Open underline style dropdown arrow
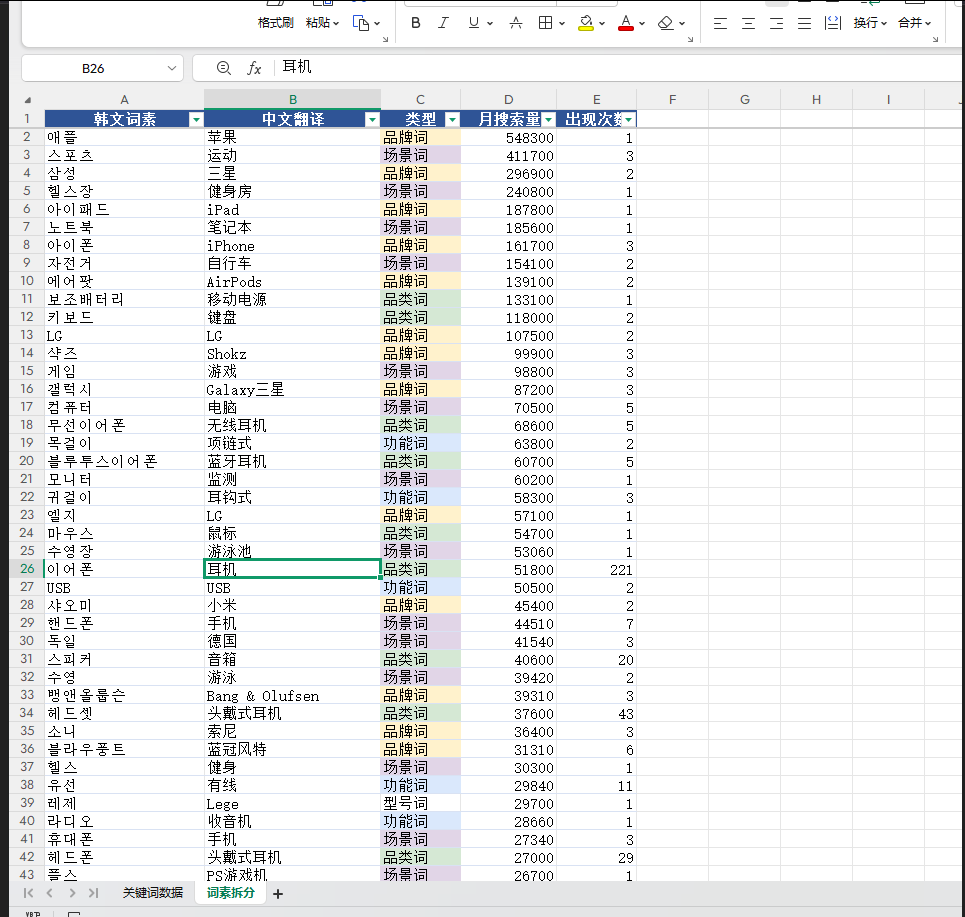 click(490, 23)
